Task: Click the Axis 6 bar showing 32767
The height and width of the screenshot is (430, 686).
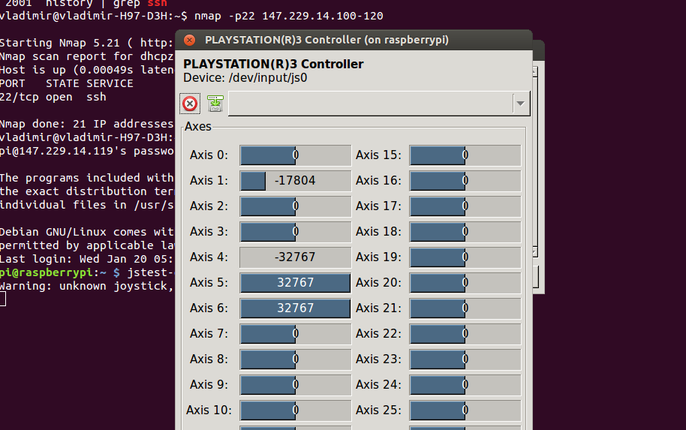Action: pyautogui.click(x=295, y=308)
